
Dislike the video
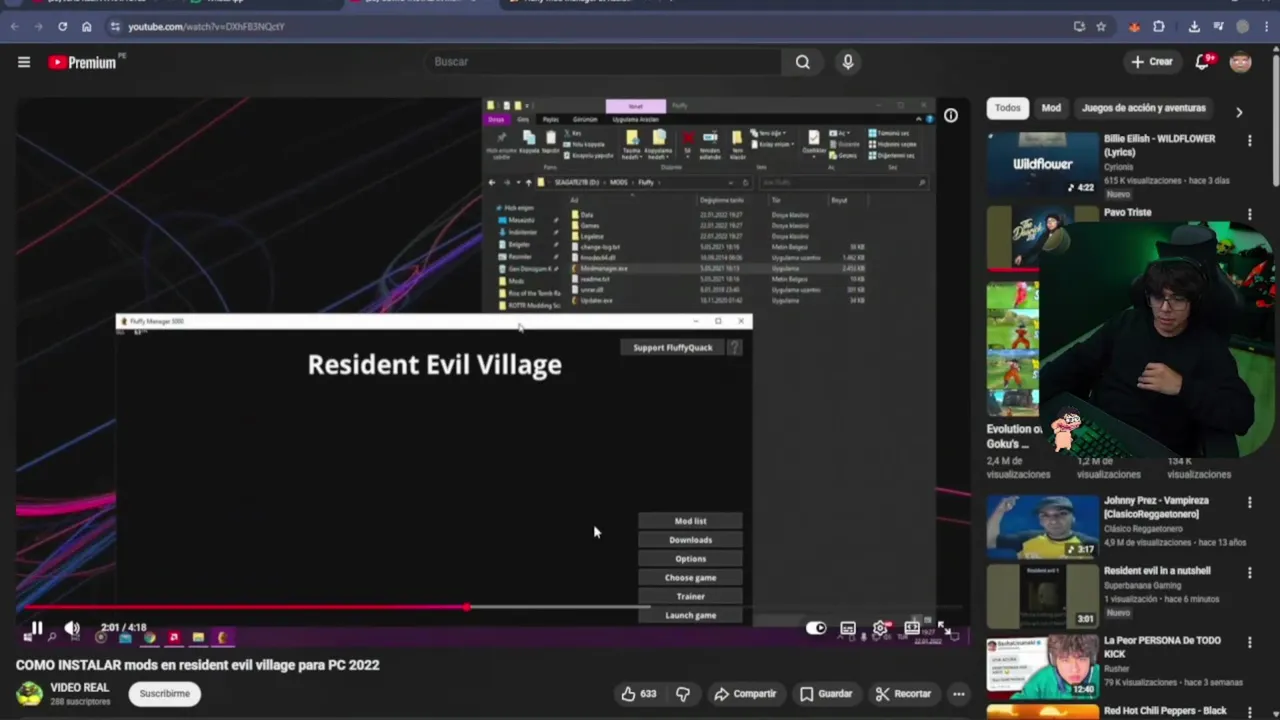[x=683, y=694]
